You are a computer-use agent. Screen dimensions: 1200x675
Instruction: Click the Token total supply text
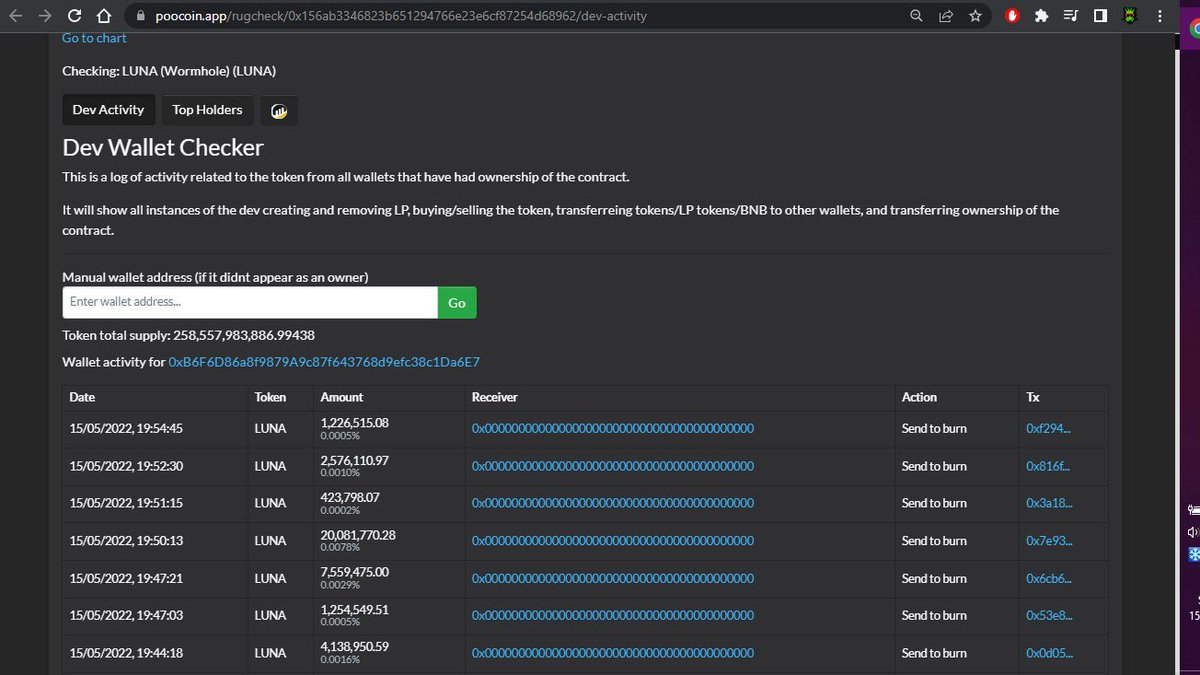tap(188, 335)
